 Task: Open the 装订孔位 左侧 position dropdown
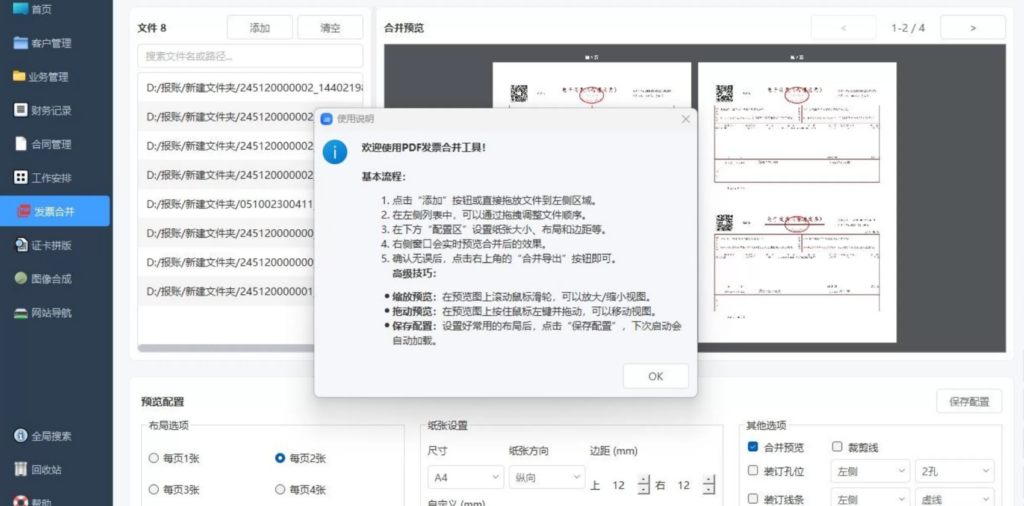(x=870, y=471)
